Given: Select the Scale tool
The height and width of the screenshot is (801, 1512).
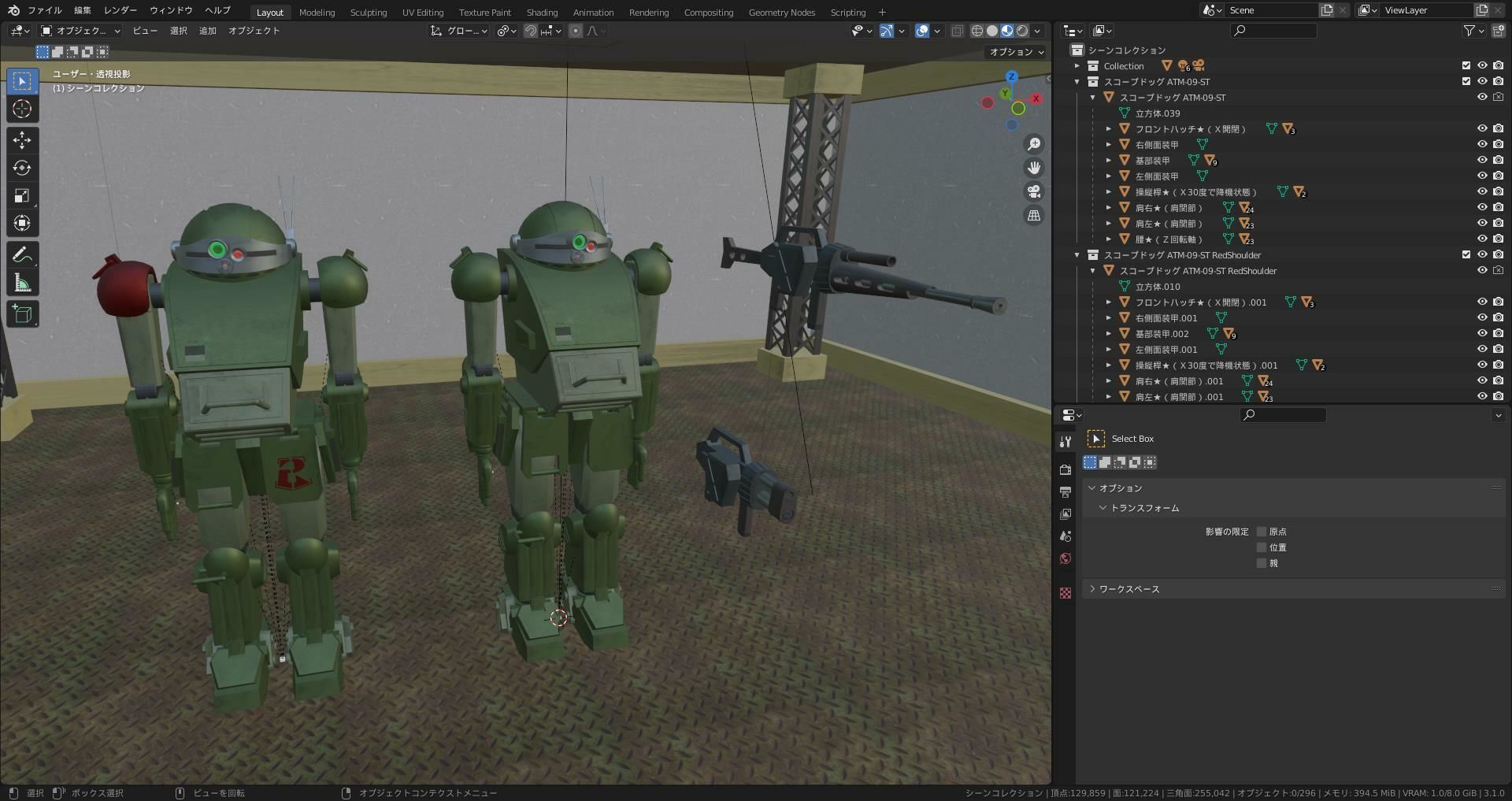Looking at the screenshot, I should click(22, 195).
